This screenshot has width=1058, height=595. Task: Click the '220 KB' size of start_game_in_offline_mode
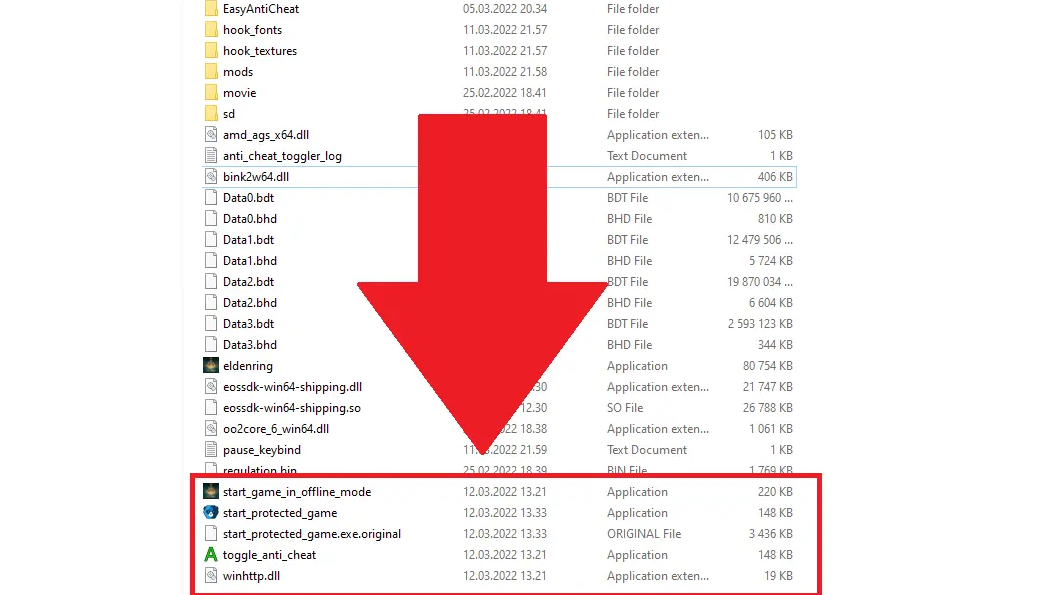tap(775, 492)
